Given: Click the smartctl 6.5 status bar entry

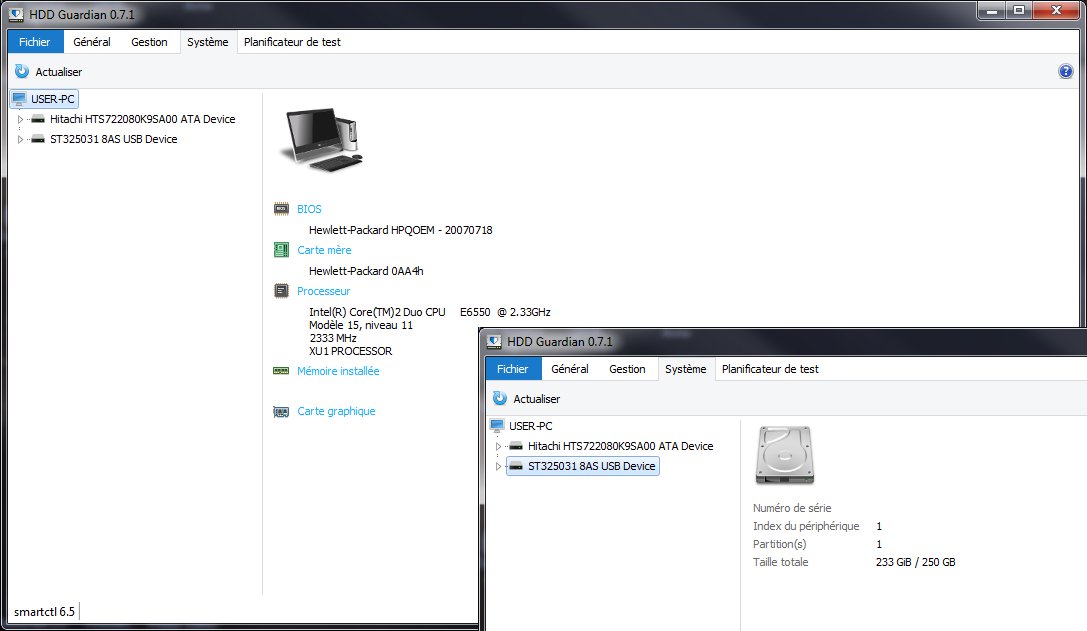Looking at the screenshot, I should [x=44, y=612].
